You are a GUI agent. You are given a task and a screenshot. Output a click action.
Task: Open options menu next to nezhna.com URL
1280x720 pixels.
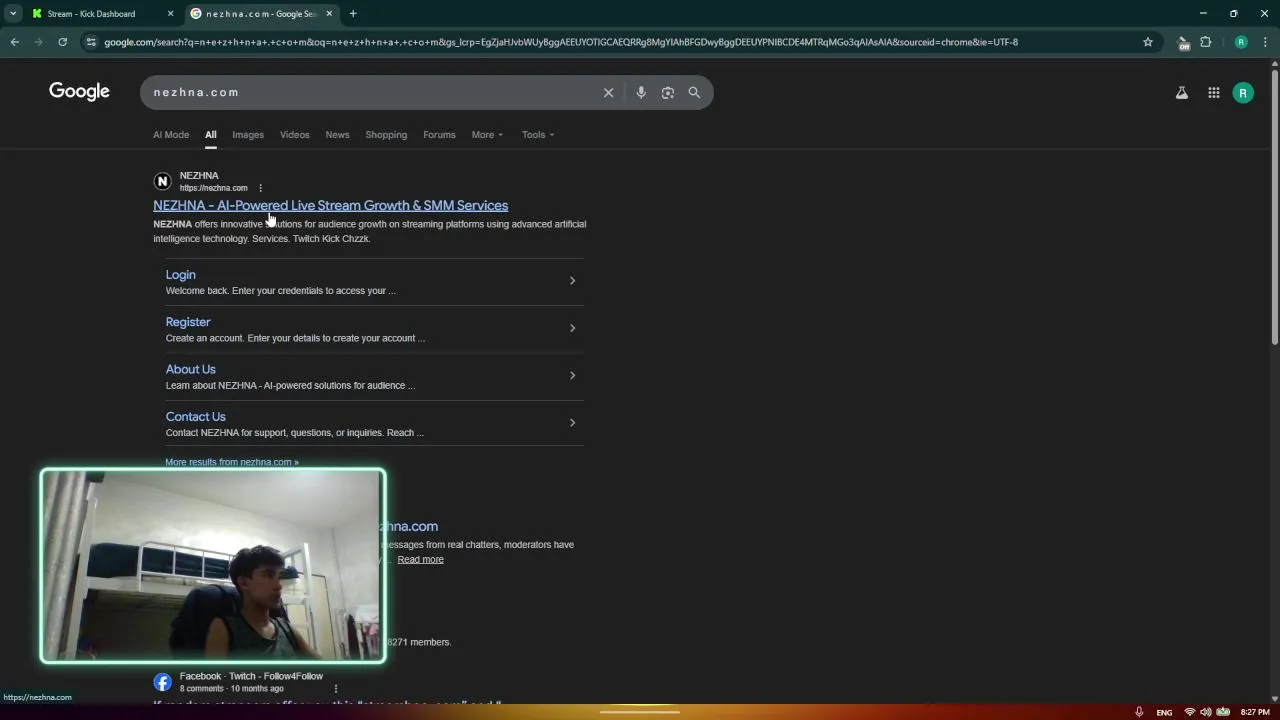click(260, 188)
